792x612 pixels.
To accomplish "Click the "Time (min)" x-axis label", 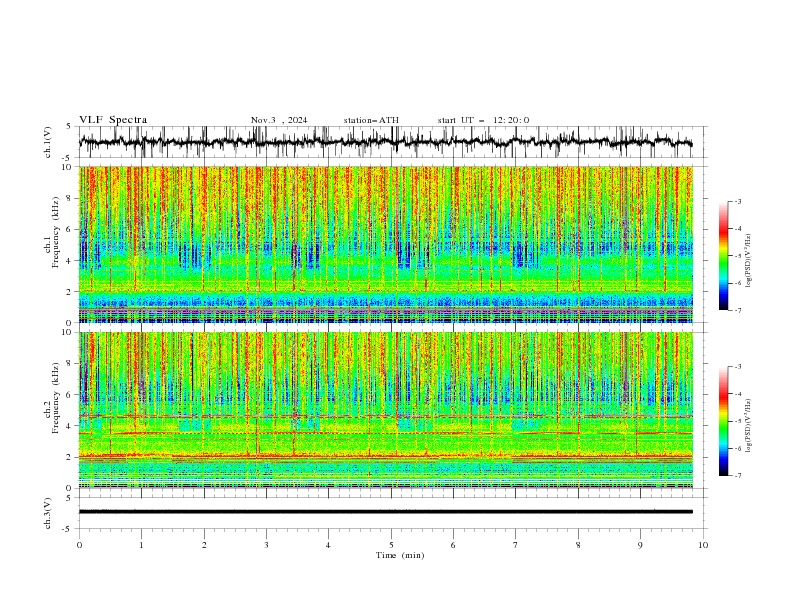I will tap(400, 555).
